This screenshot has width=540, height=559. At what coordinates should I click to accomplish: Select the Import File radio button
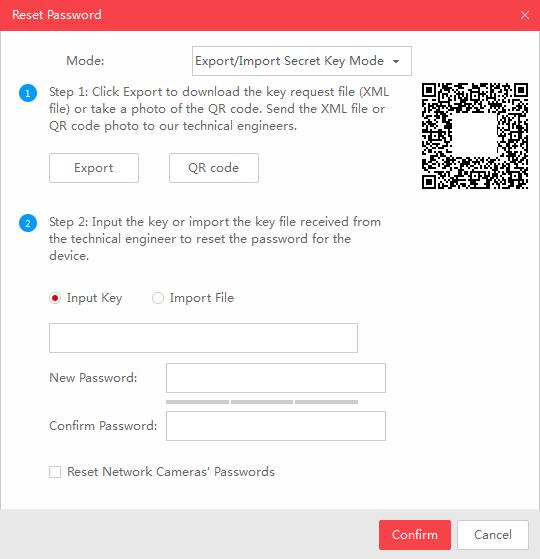coord(158,298)
